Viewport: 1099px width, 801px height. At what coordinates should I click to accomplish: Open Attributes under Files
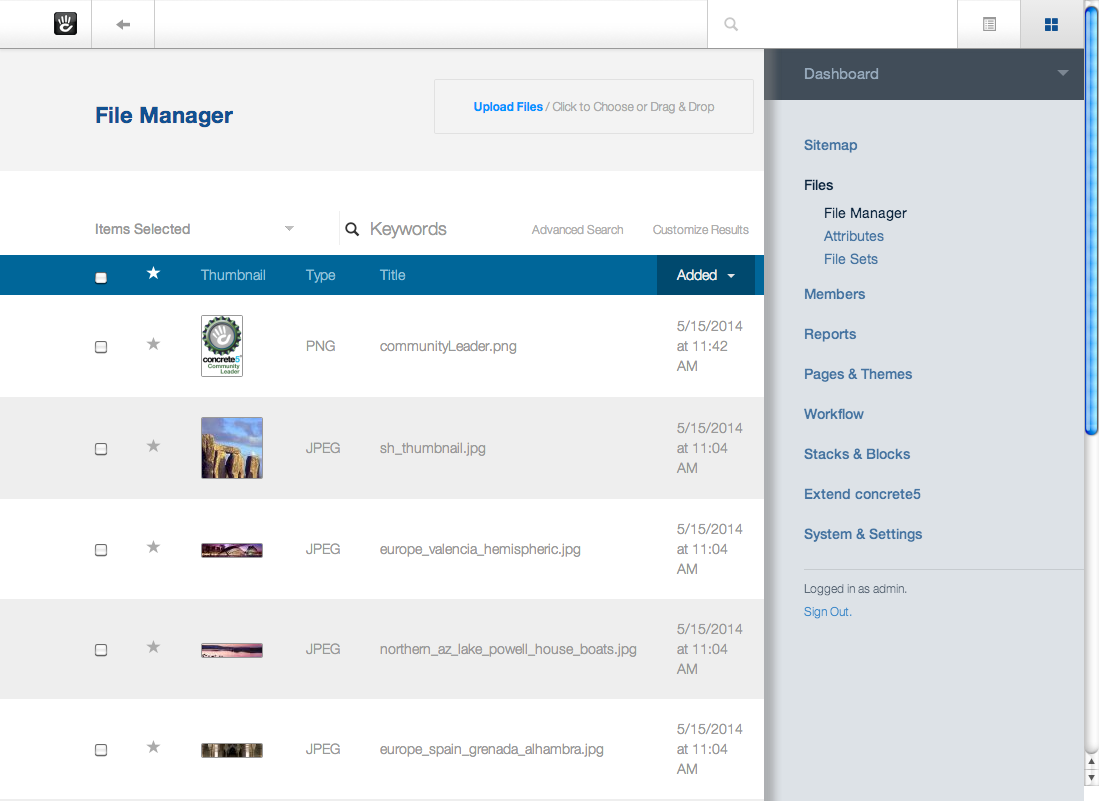pos(853,236)
